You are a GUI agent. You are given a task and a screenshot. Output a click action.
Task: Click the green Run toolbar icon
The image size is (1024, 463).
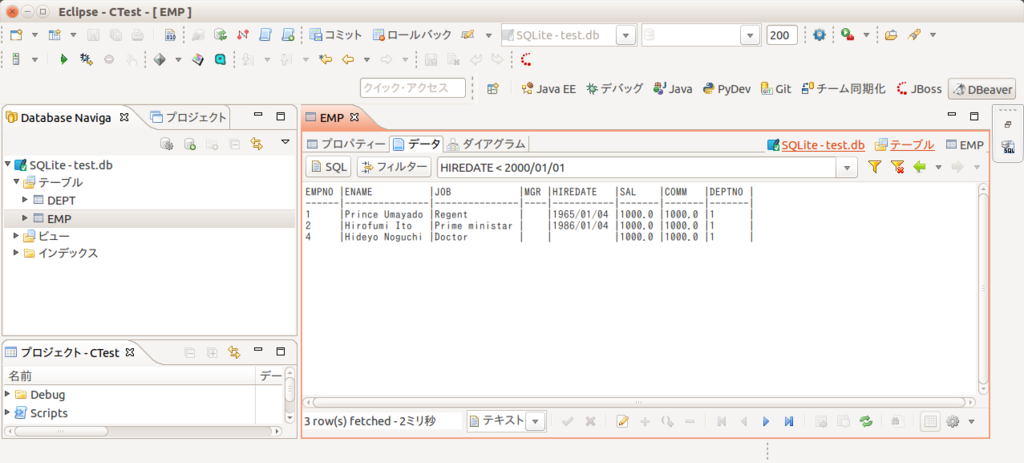click(x=63, y=59)
